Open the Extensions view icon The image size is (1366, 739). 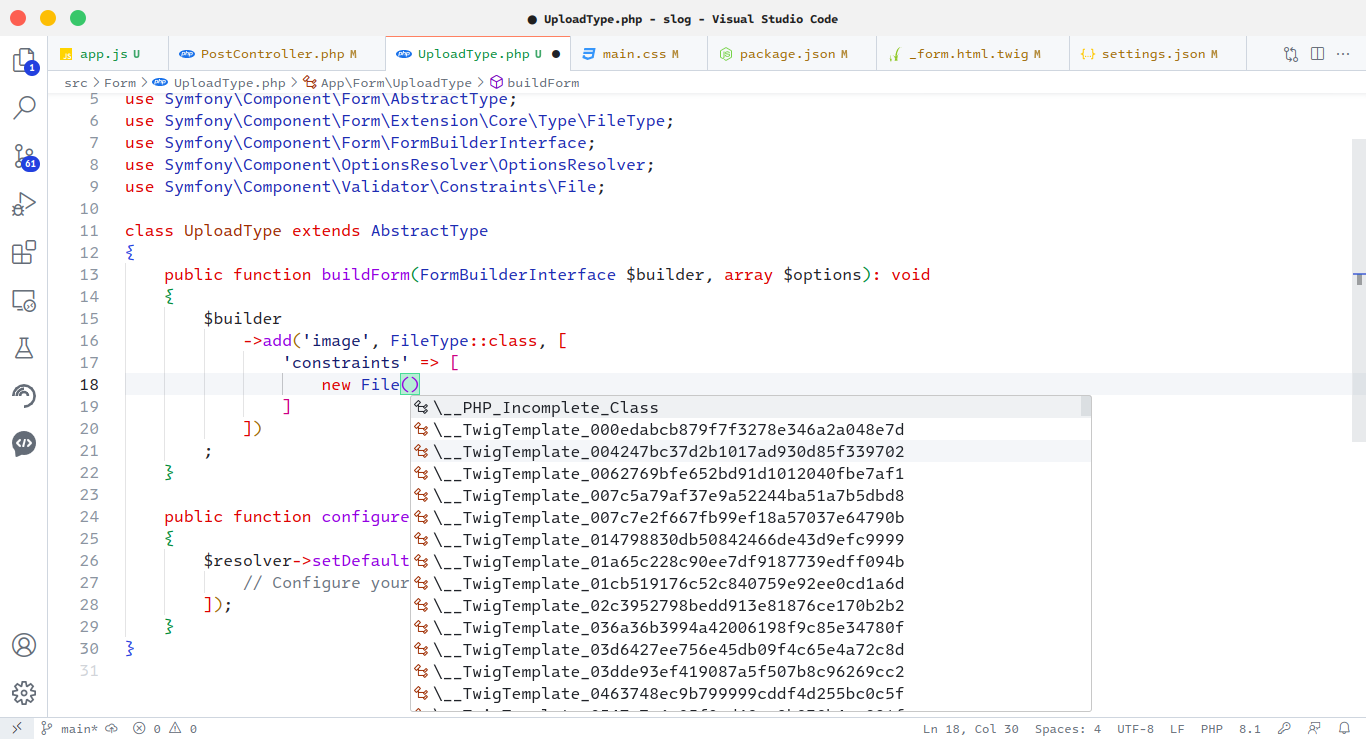pyautogui.click(x=24, y=253)
